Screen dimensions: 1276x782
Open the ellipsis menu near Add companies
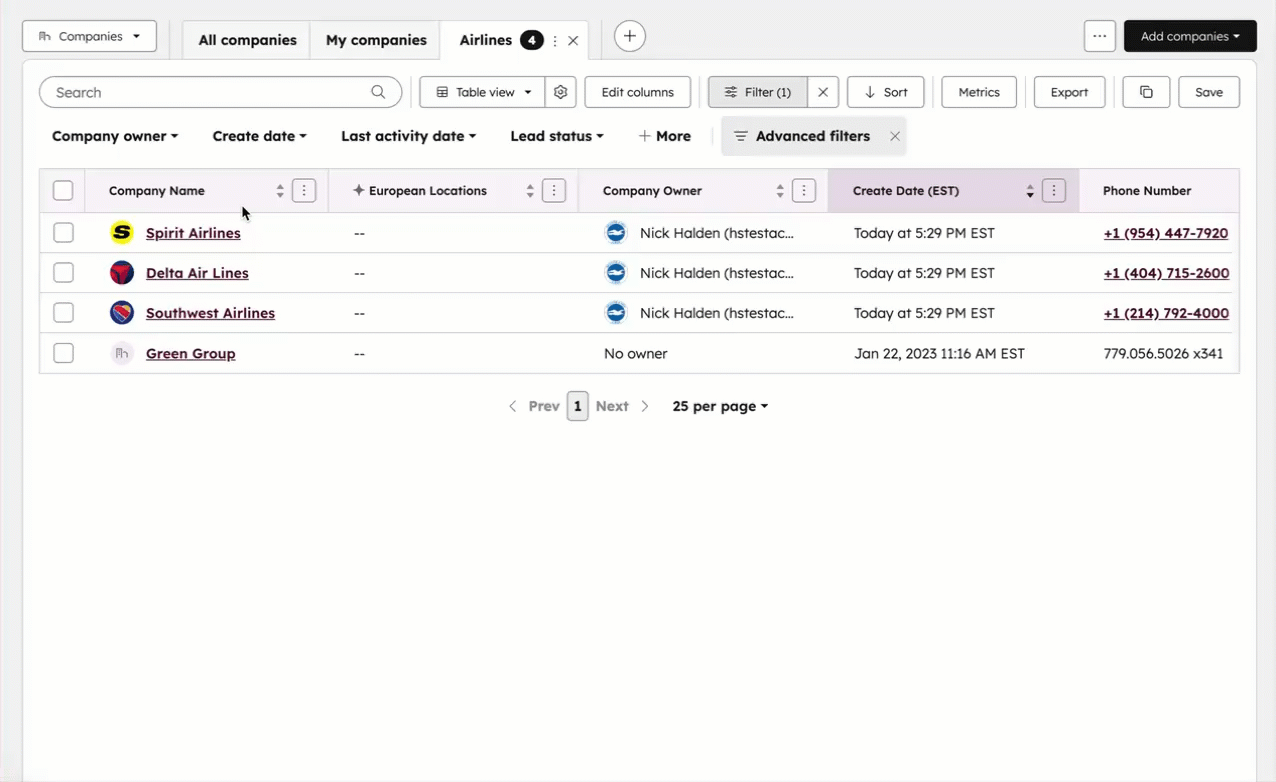click(1099, 36)
